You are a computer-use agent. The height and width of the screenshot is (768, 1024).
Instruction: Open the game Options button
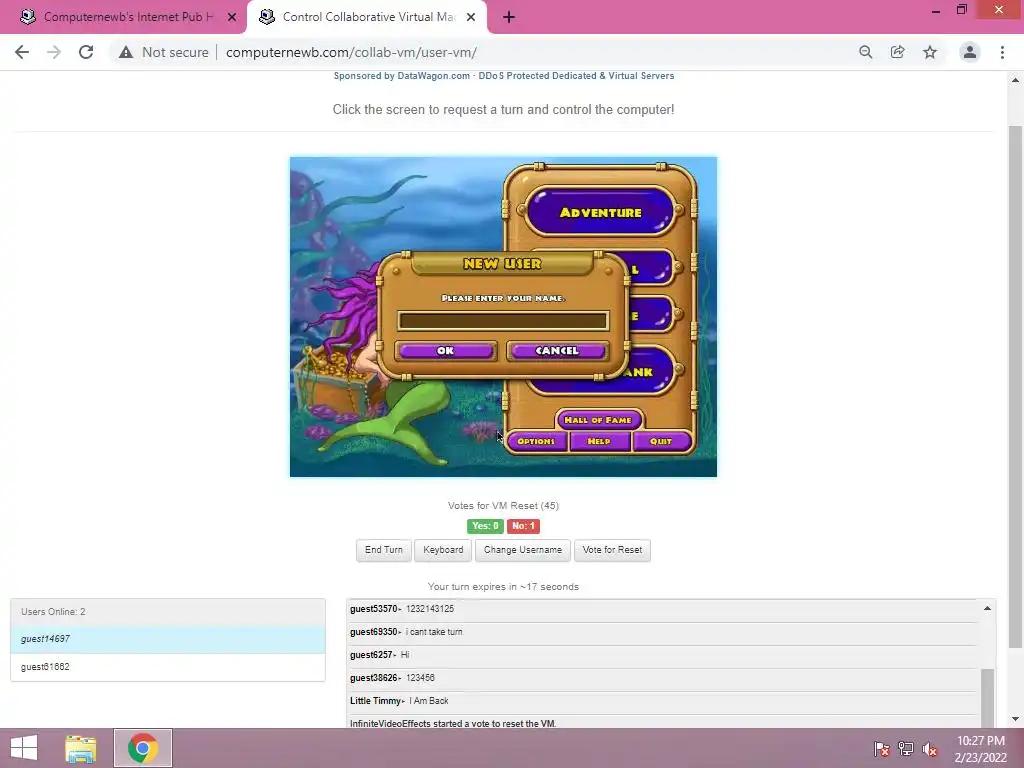coord(536,441)
